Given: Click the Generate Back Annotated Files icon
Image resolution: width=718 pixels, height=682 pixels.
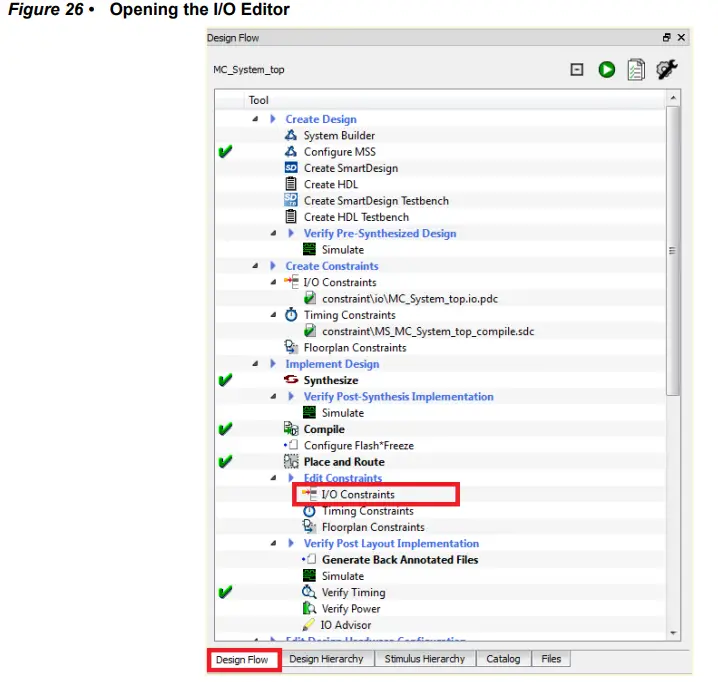Looking at the screenshot, I should click(309, 559).
